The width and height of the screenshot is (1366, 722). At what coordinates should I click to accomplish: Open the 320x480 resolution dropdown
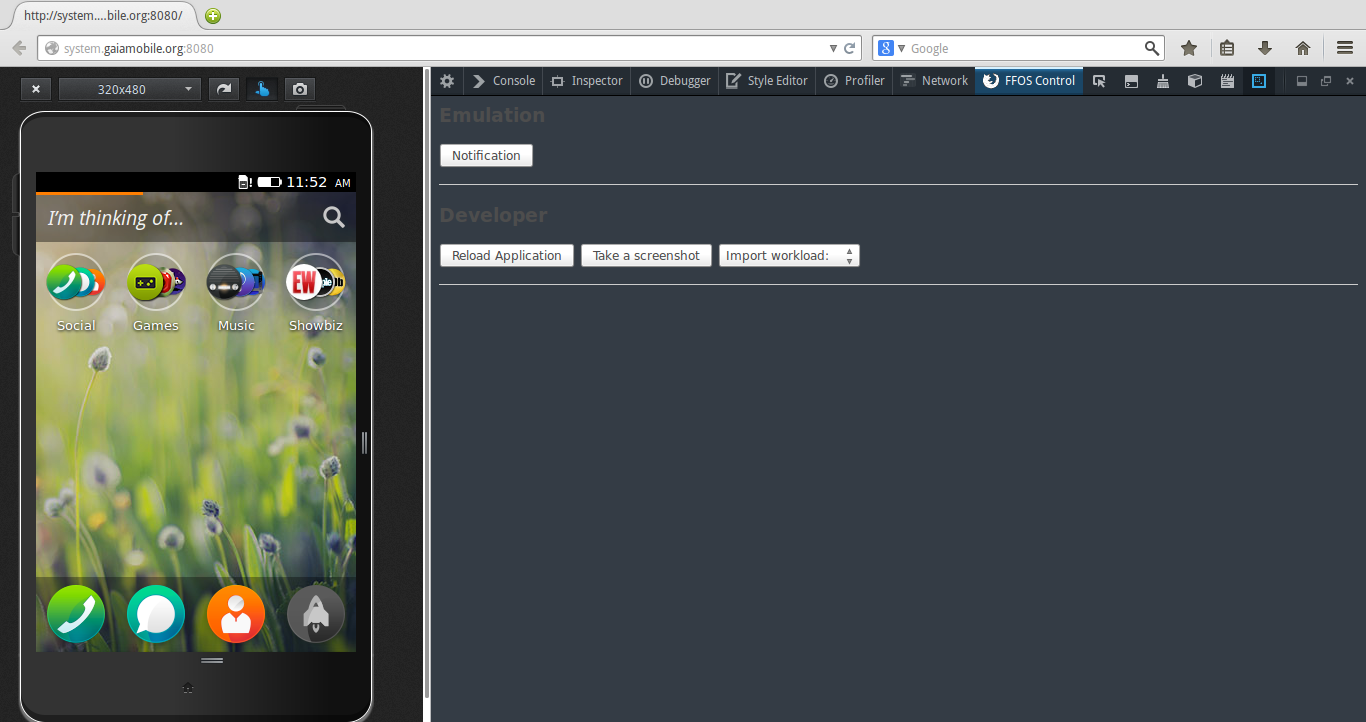(x=129, y=88)
